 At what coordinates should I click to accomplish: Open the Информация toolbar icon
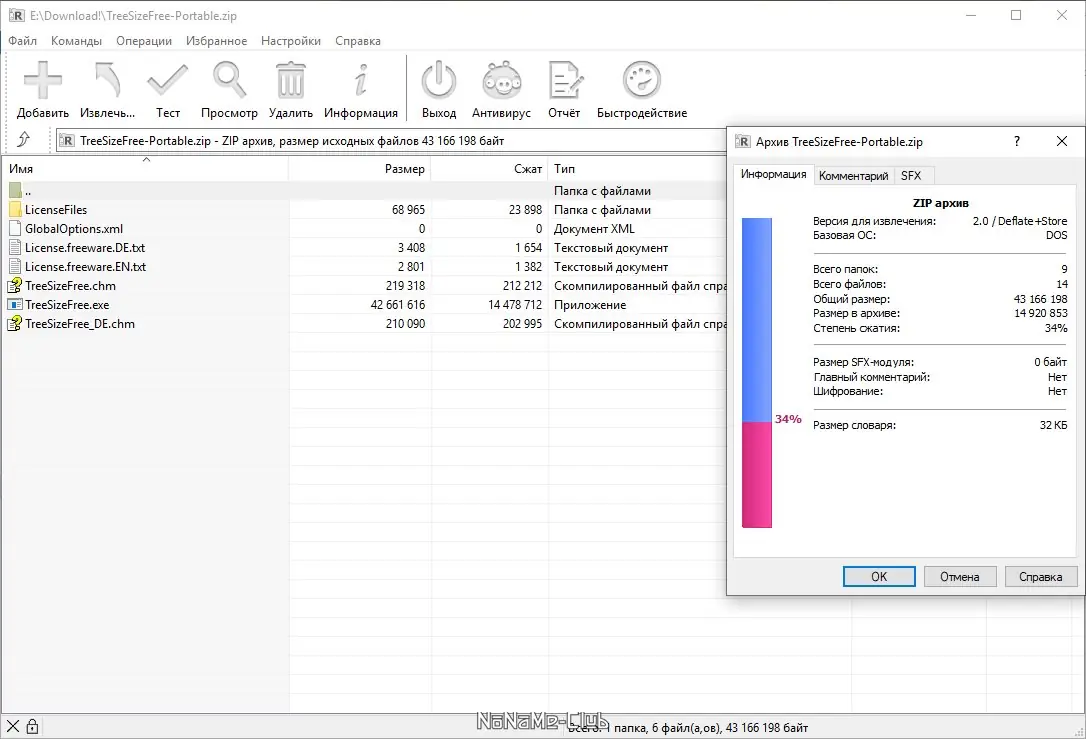tap(361, 80)
